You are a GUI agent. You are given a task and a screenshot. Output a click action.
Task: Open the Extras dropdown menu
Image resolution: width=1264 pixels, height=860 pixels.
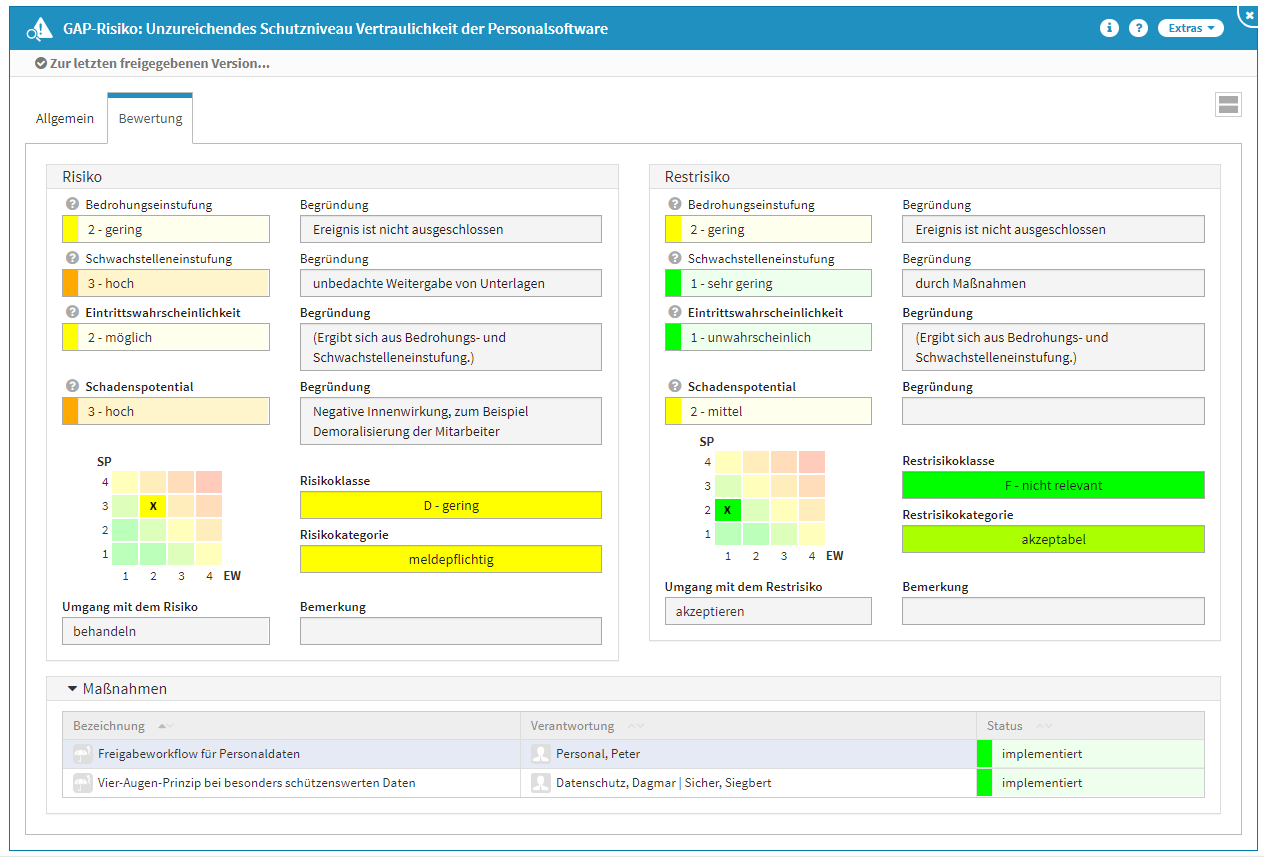coord(1190,28)
